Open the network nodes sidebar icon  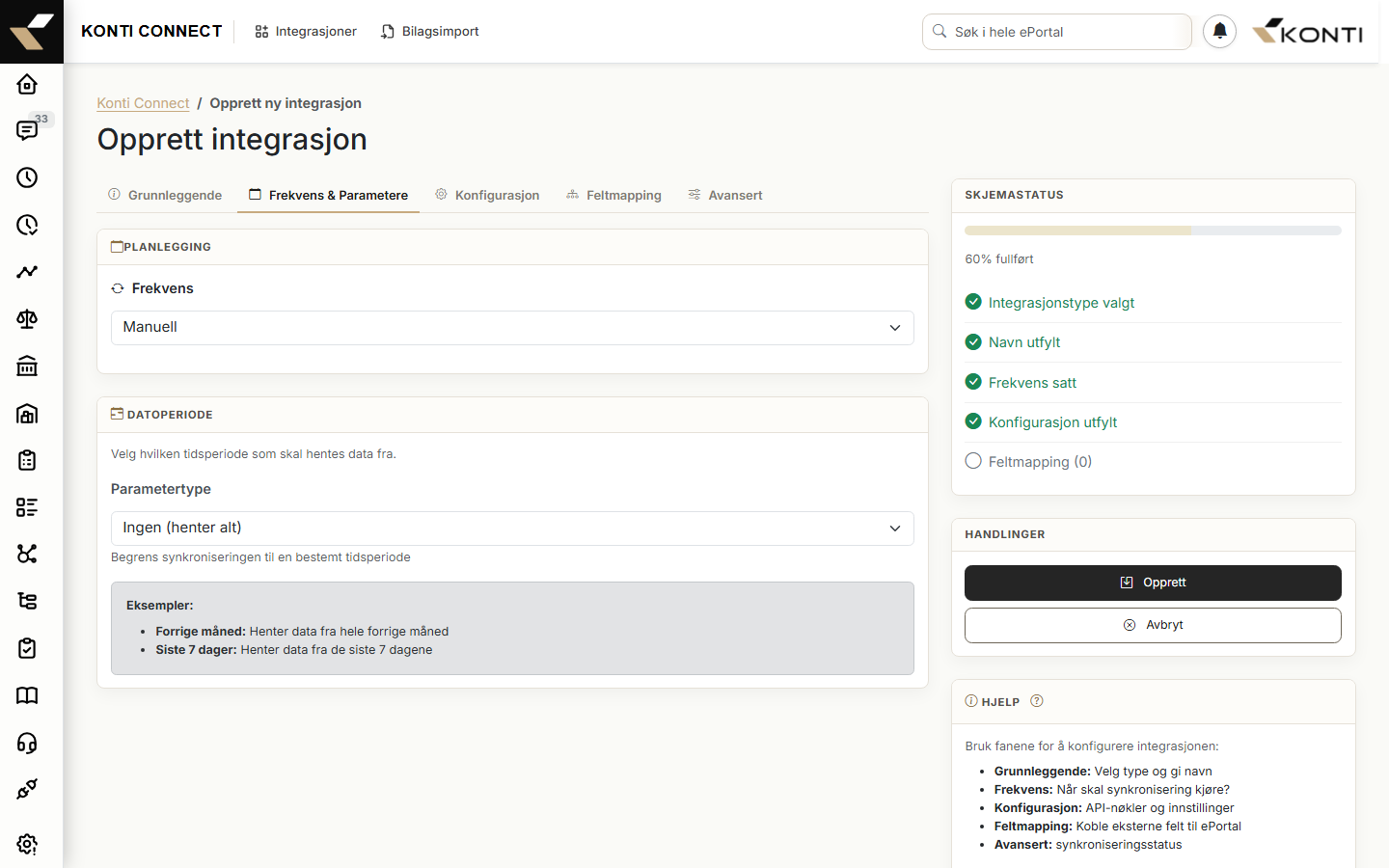[27, 554]
